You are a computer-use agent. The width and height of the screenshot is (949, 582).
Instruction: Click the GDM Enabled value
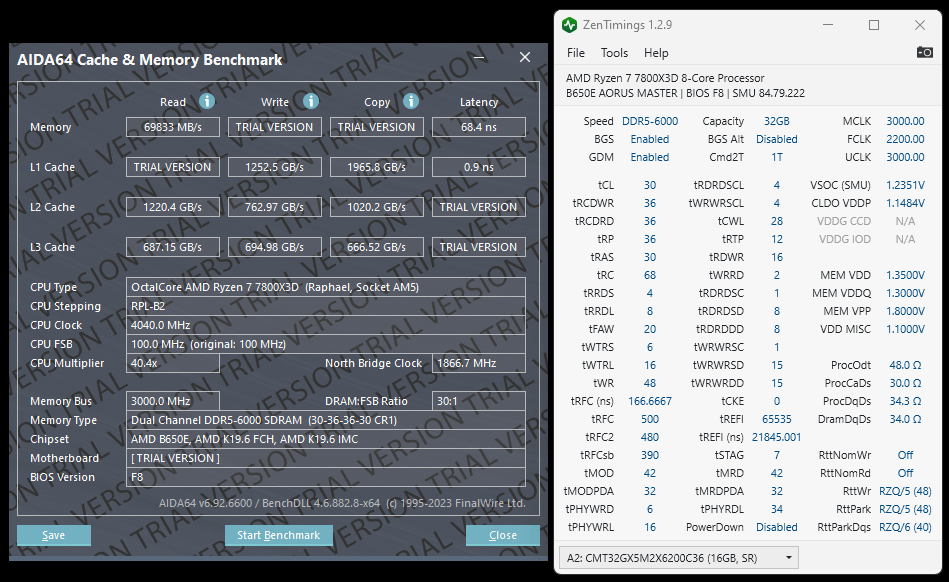pos(649,157)
